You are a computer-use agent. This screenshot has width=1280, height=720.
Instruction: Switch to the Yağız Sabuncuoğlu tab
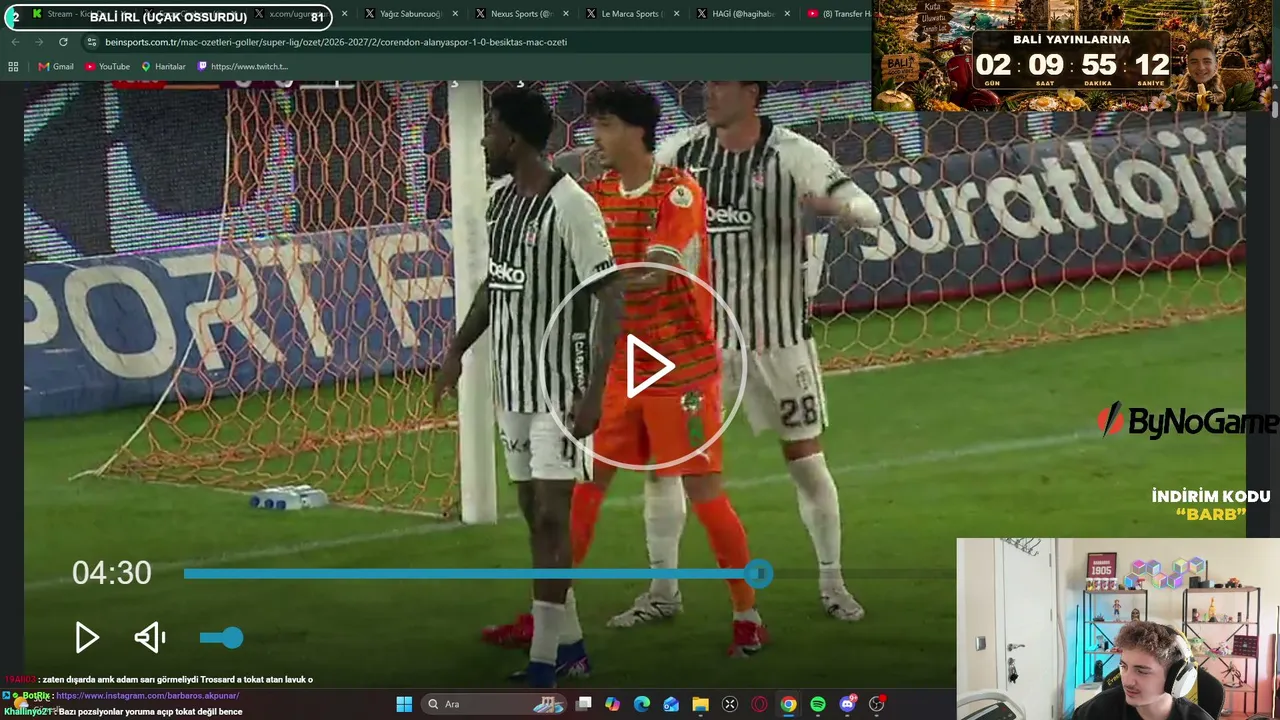pos(404,14)
